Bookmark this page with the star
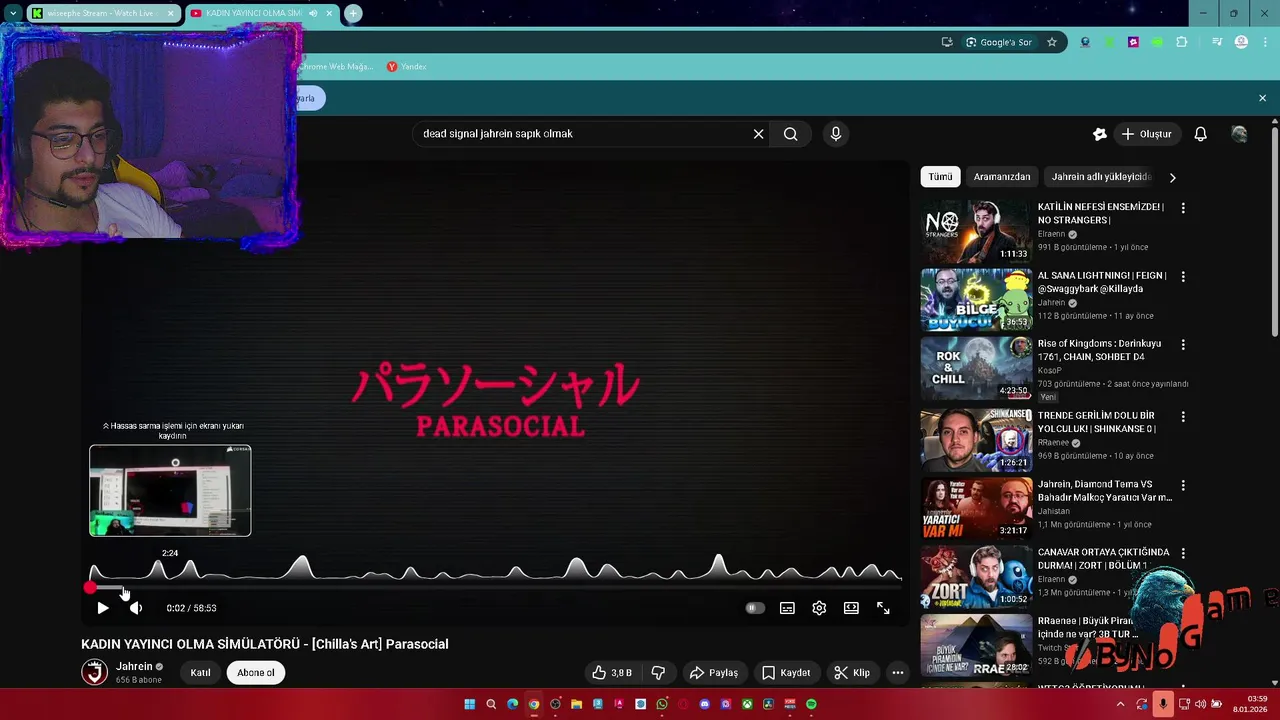This screenshot has height=720, width=1280. pyautogui.click(x=1052, y=42)
